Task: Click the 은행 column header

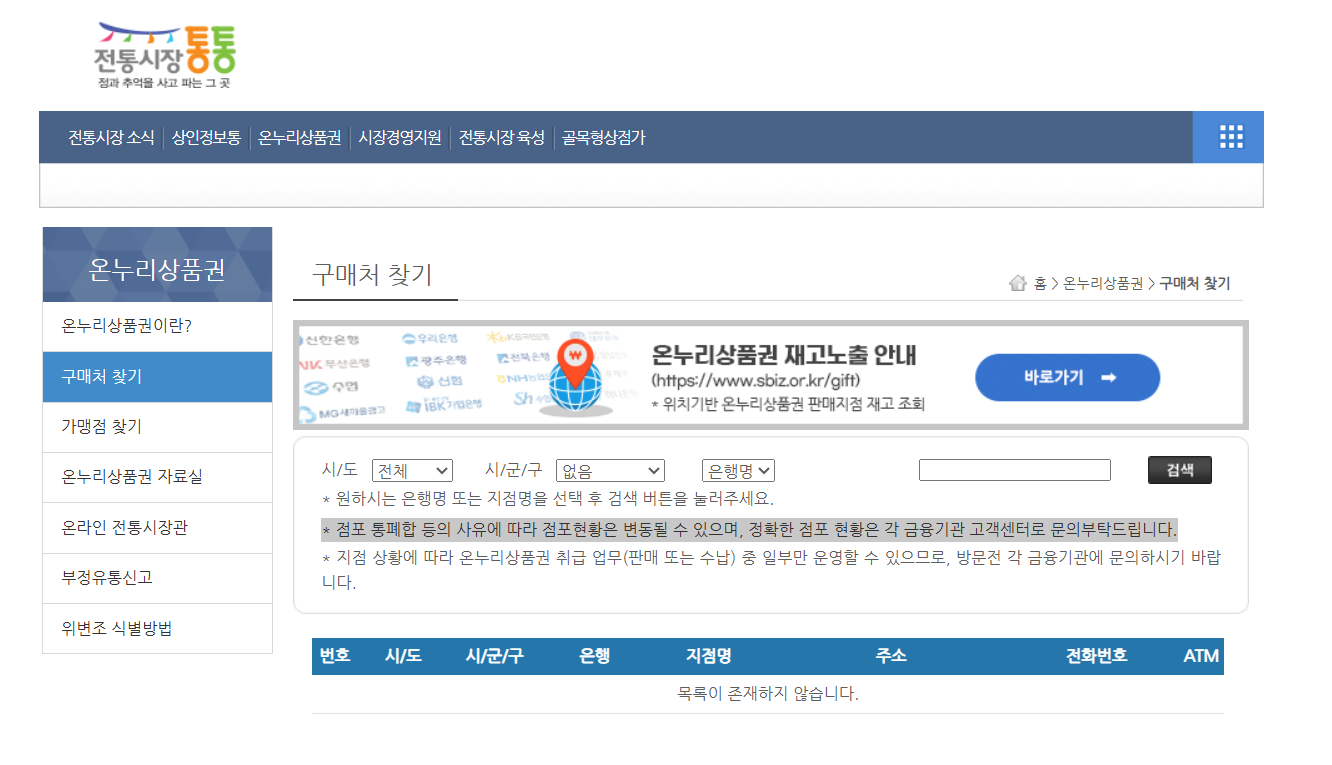Action: 595,656
